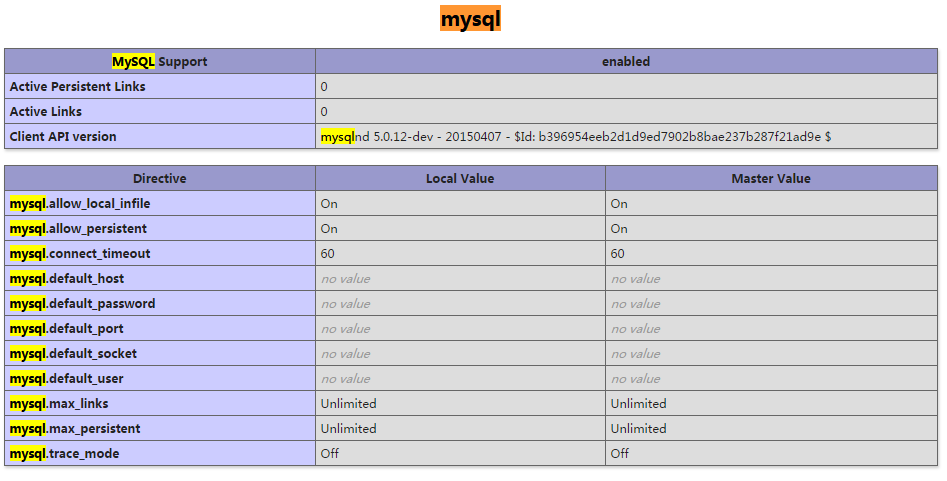Click the Directive column header
This screenshot has height=481, width=947.
point(160,178)
